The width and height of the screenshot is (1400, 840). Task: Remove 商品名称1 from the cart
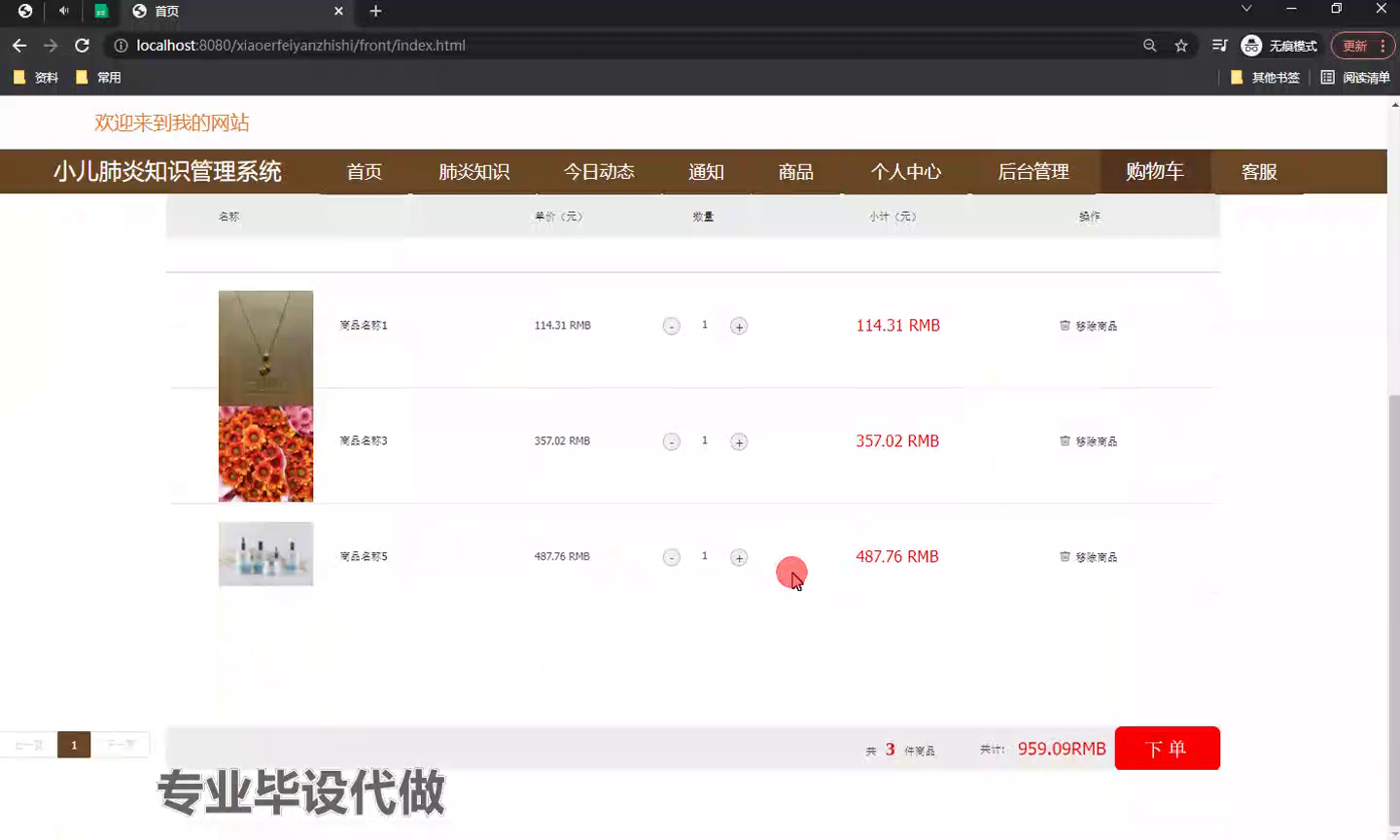(1088, 326)
